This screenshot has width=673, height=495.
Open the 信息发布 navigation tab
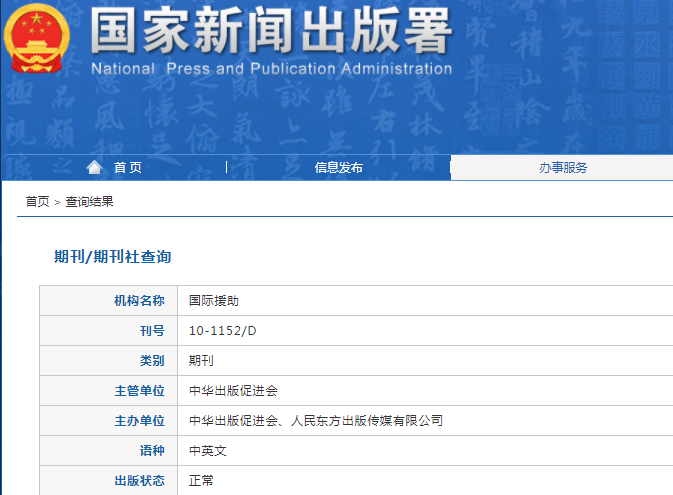click(339, 167)
